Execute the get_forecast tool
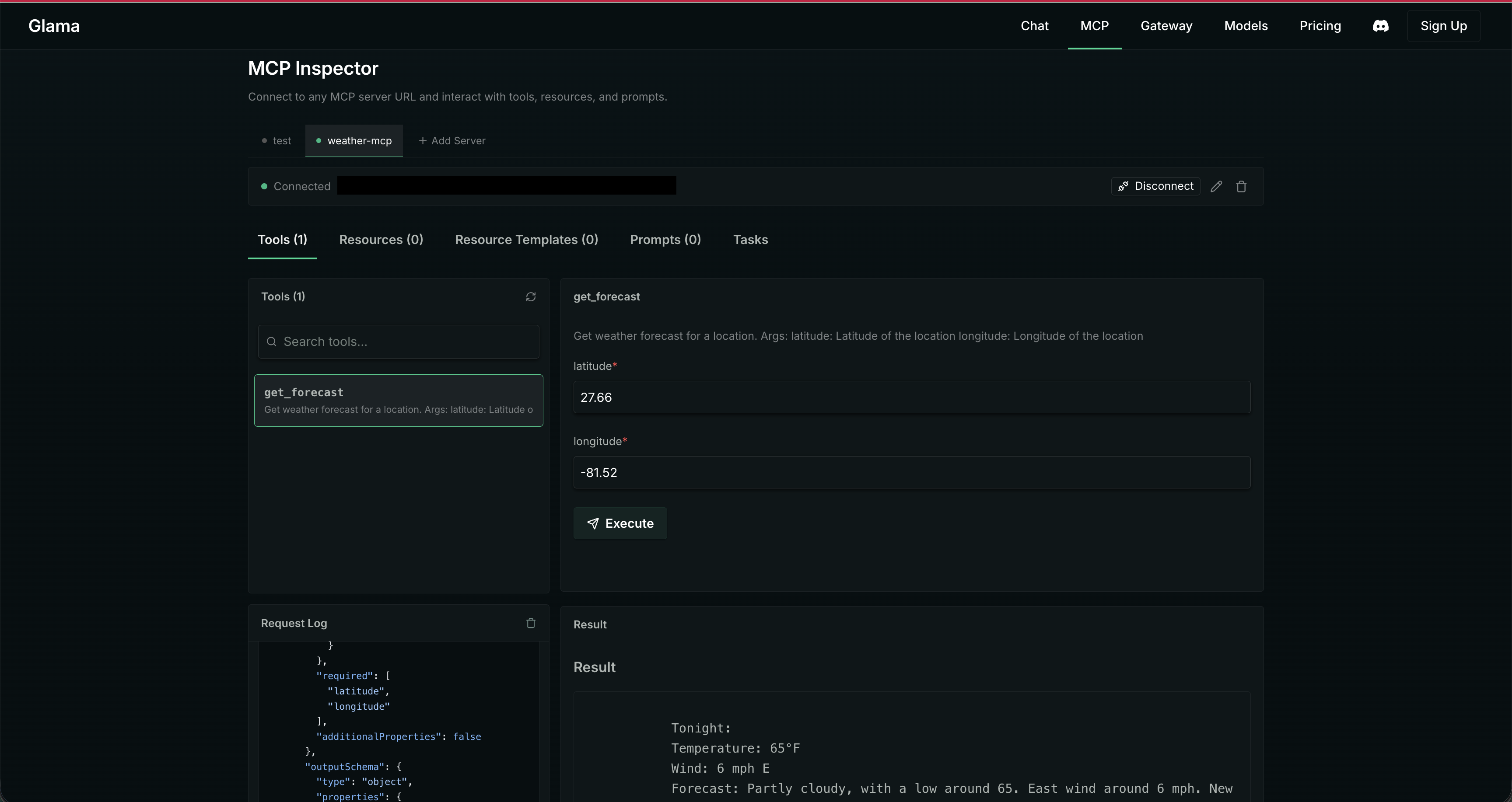1512x802 pixels. (620, 523)
